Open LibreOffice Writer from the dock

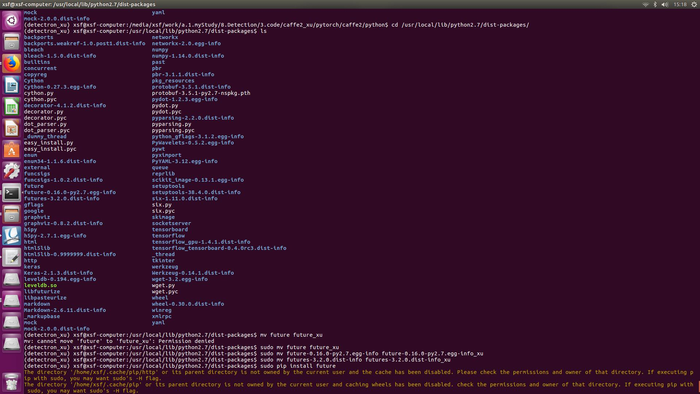(11, 85)
